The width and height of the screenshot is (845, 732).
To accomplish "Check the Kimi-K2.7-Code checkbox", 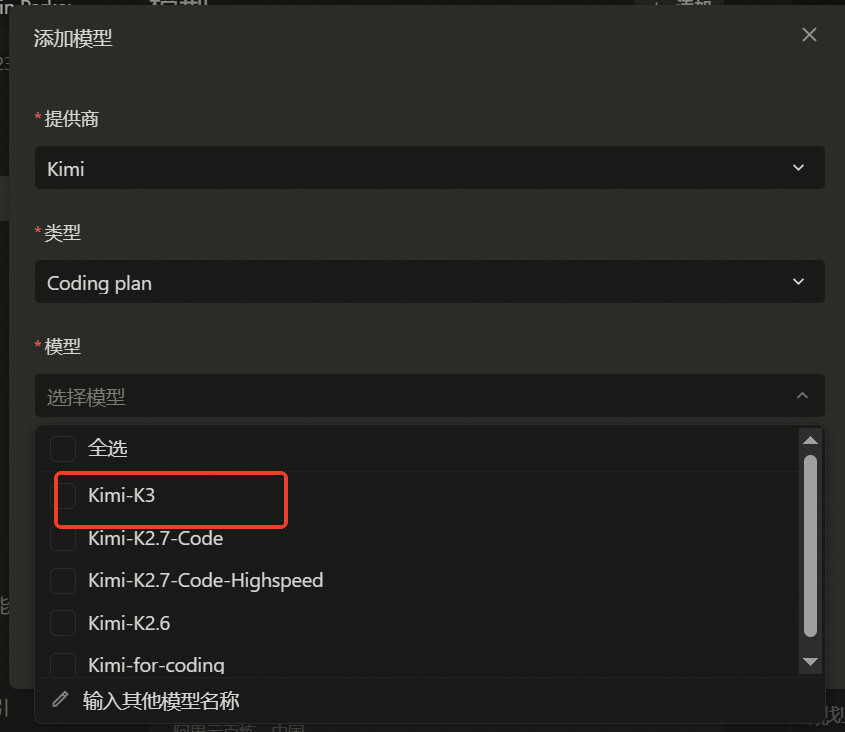I will point(63,540).
